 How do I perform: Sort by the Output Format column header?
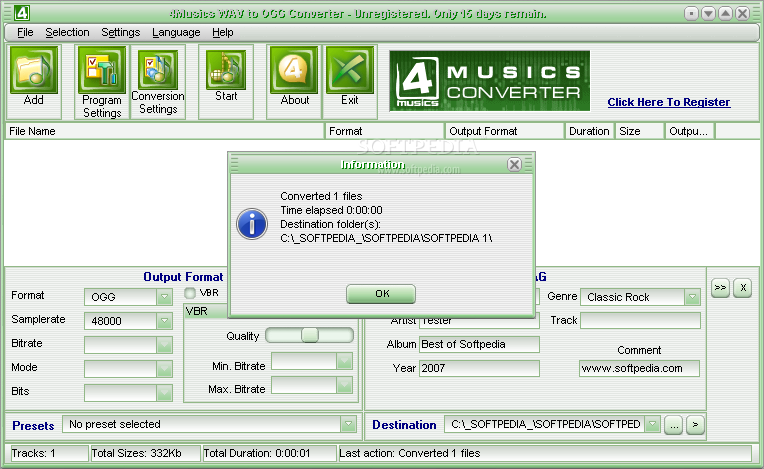[504, 131]
